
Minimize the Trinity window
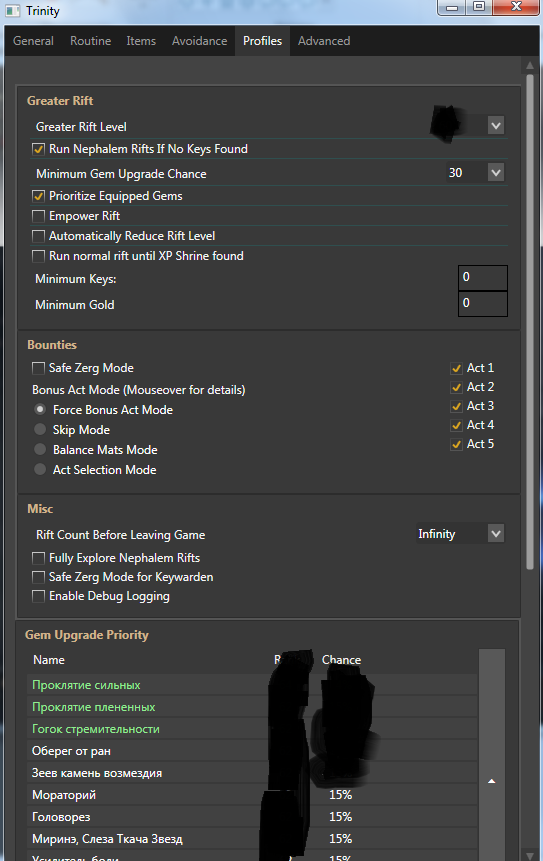click(x=452, y=7)
